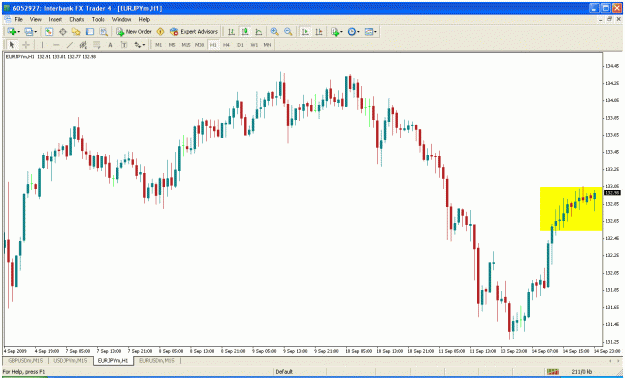Viewport: 625px width, 378px height.
Task: Zoom out of the chart
Action: pyautogui.click(x=288, y=32)
